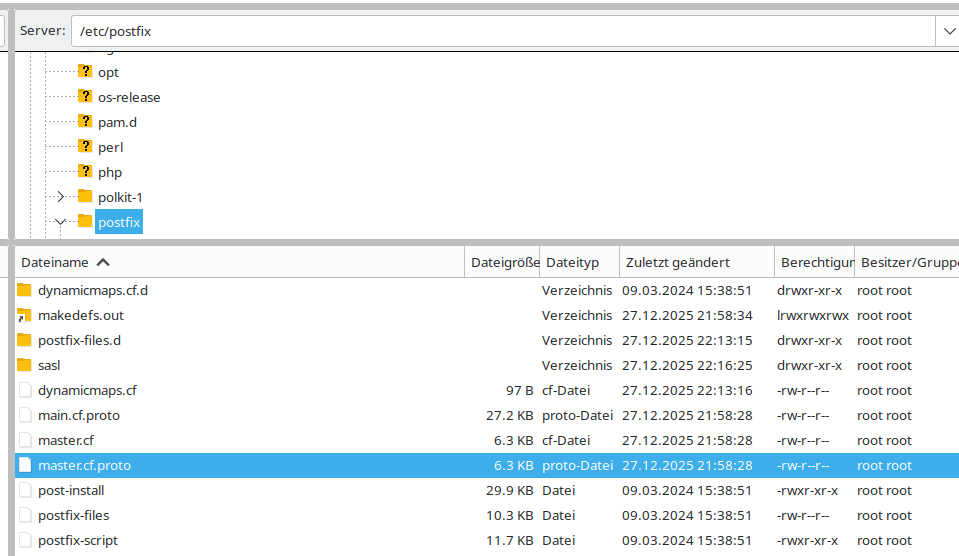
Task: Click the dynamicmaps.cf.d folder icon
Action: [25, 291]
